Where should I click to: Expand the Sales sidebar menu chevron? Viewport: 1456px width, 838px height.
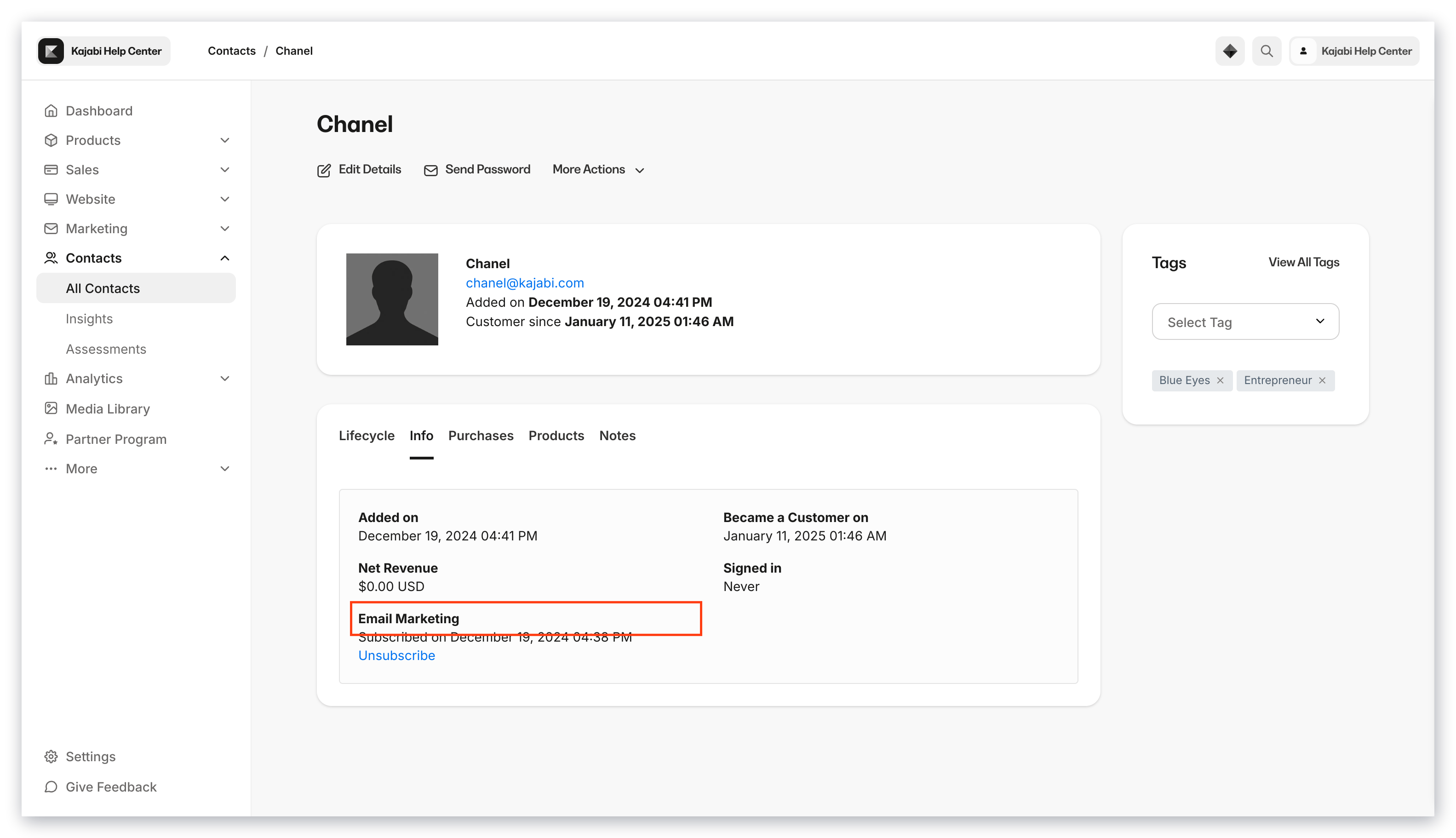click(224, 169)
